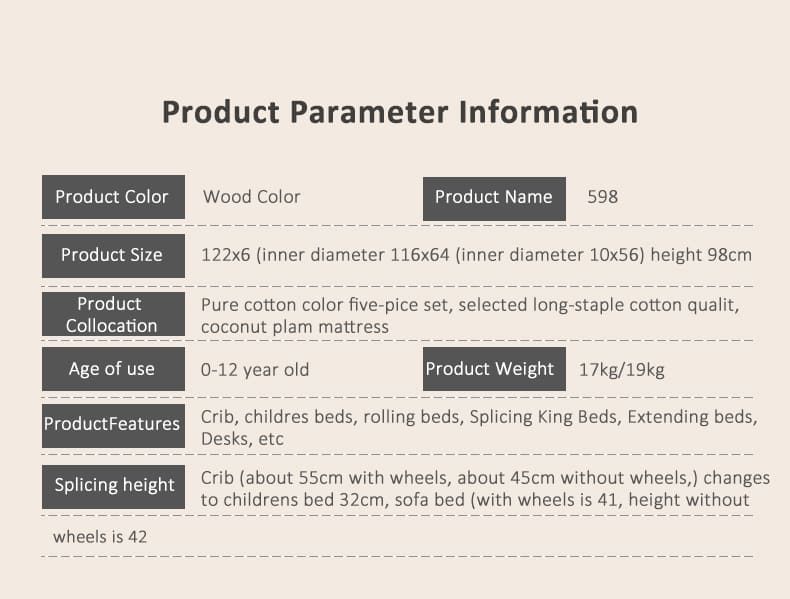This screenshot has height=599, width=790.
Task: Select the wheels is 42 text
Action: tap(100, 537)
